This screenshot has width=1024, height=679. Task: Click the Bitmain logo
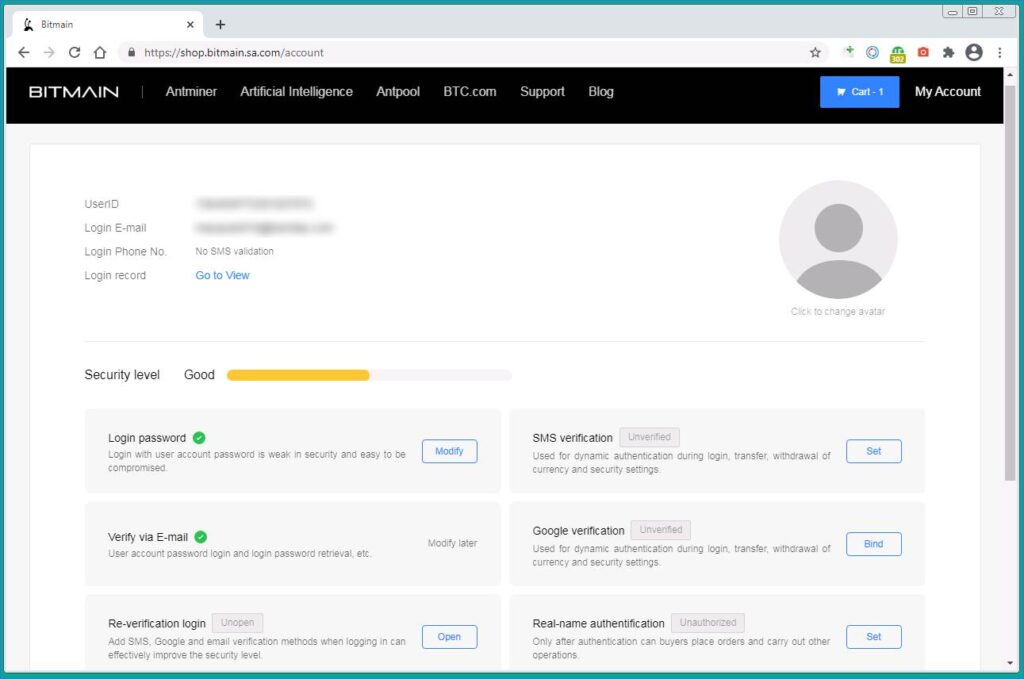point(74,92)
